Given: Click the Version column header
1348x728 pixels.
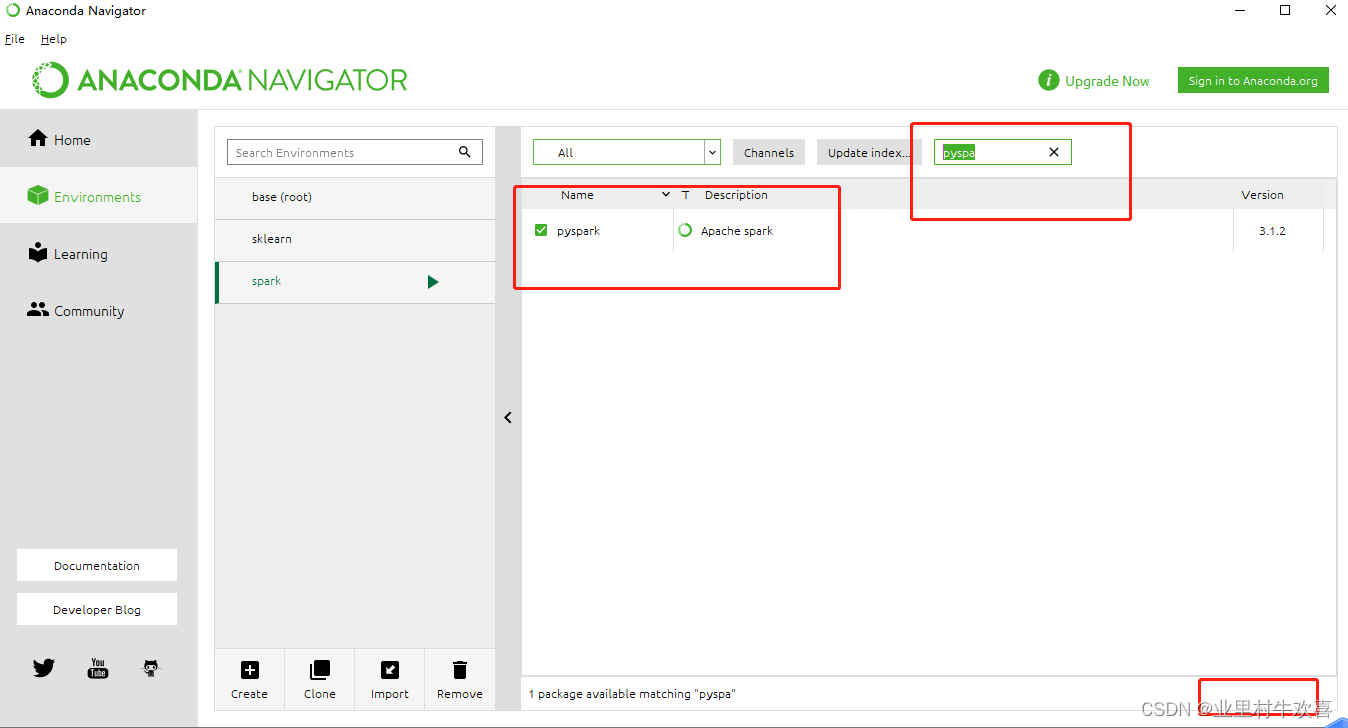Looking at the screenshot, I should click(x=1263, y=195).
